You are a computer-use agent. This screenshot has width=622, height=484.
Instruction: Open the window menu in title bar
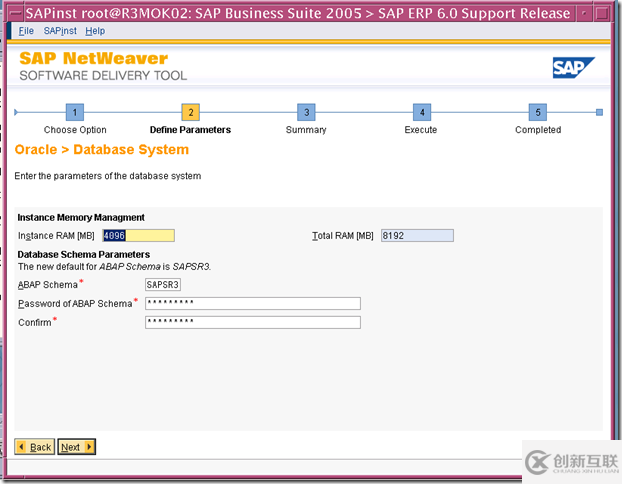[15, 14]
